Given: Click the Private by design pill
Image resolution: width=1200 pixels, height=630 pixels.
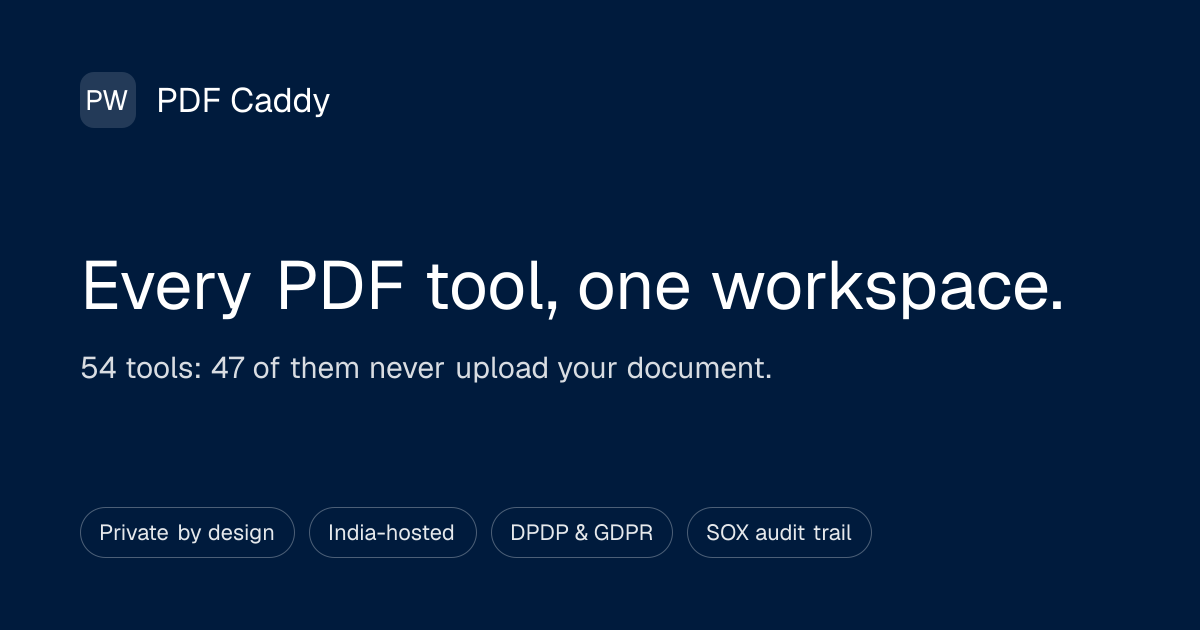Looking at the screenshot, I should [x=187, y=533].
